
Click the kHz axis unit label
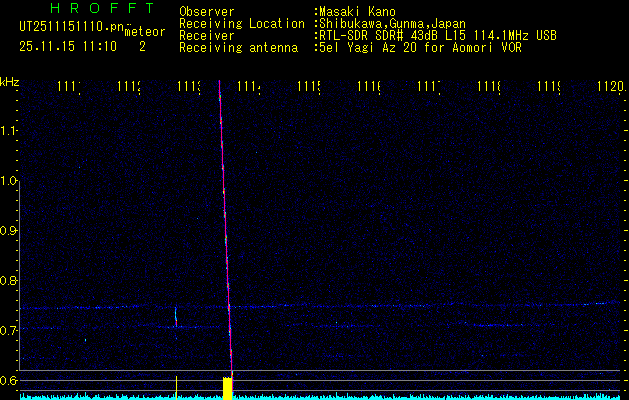pos(10,81)
